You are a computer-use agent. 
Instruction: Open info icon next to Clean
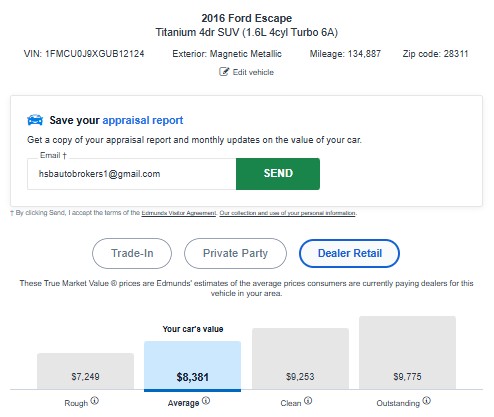tap(308, 401)
